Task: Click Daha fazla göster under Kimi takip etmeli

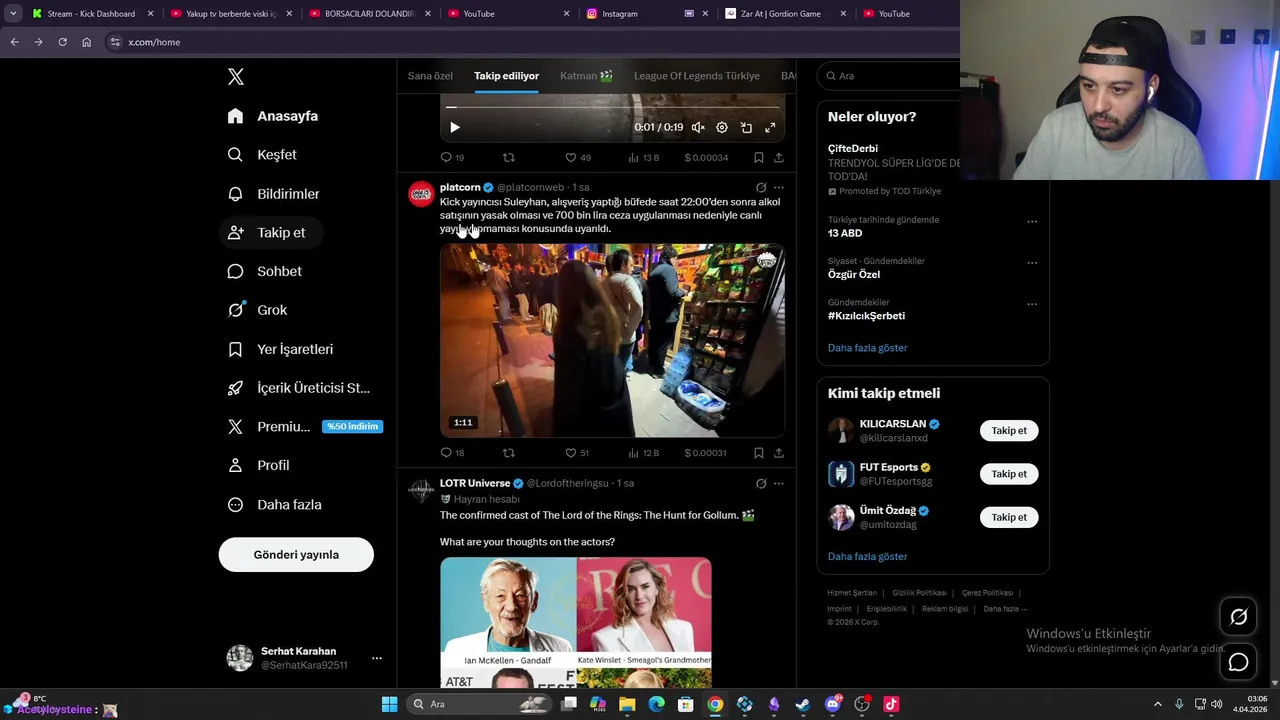Action: pyautogui.click(x=867, y=557)
